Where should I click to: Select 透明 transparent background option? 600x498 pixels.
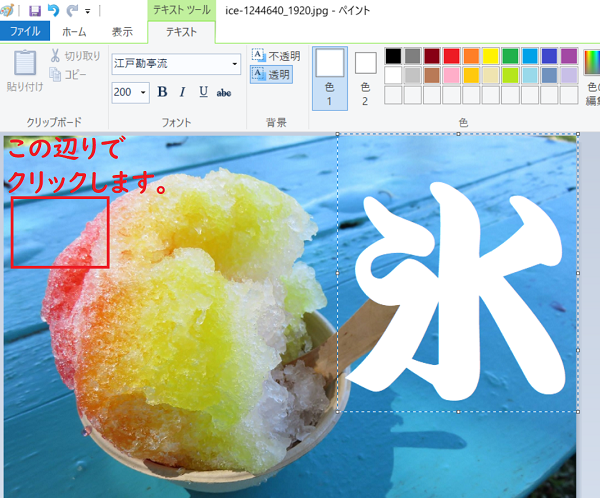pyautogui.click(x=272, y=74)
